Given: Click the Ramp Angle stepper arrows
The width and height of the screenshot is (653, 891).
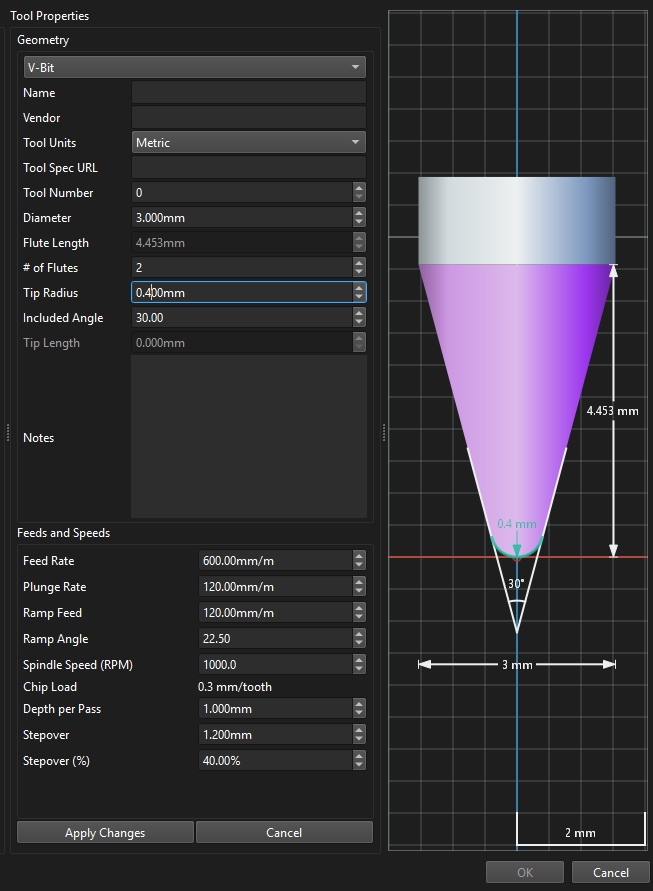Looking at the screenshot, I should pos(359,639).
